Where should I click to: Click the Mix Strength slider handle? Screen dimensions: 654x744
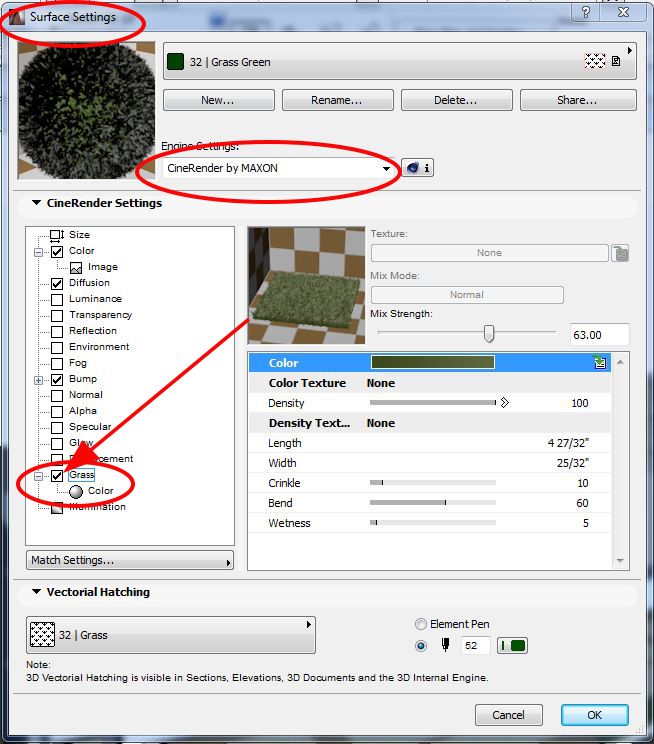coord(489,333)
